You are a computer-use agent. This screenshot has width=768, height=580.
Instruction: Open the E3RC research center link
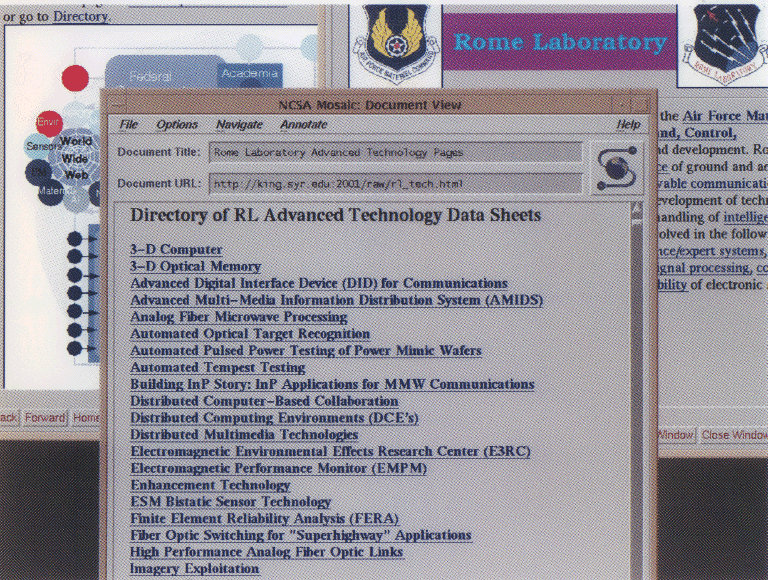click(x=330, y=451)
